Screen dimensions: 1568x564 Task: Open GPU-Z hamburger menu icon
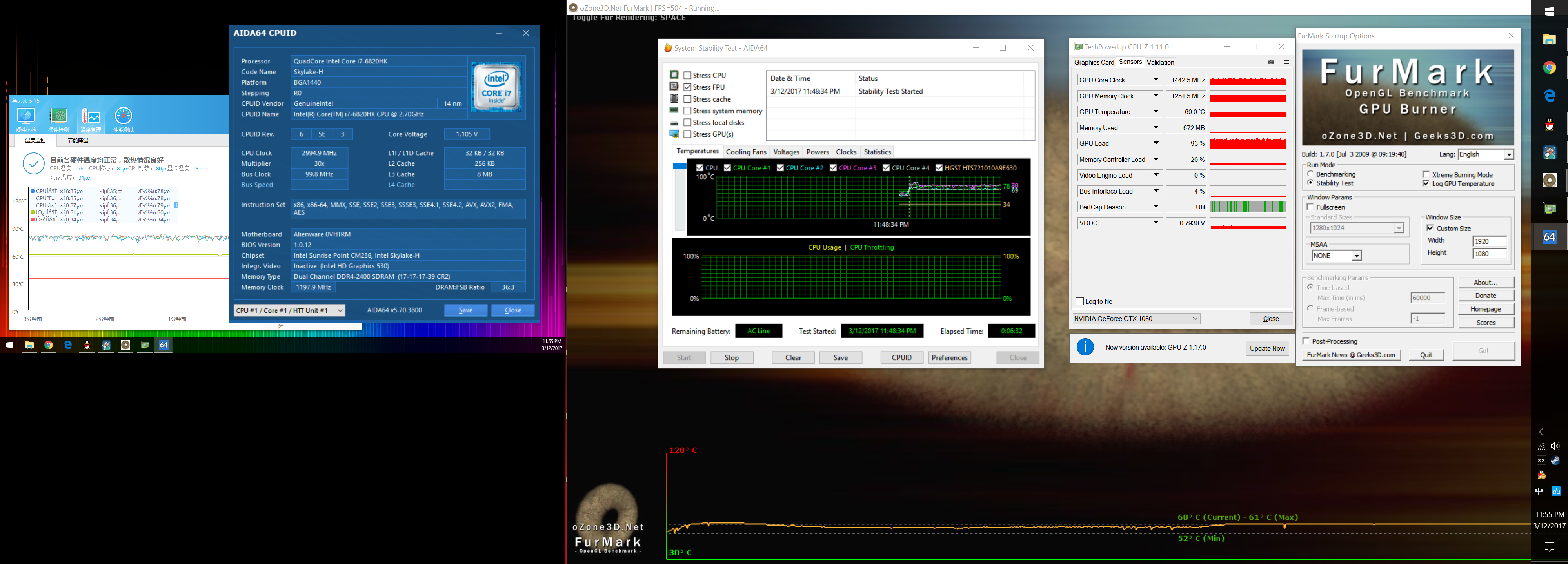1286,62
